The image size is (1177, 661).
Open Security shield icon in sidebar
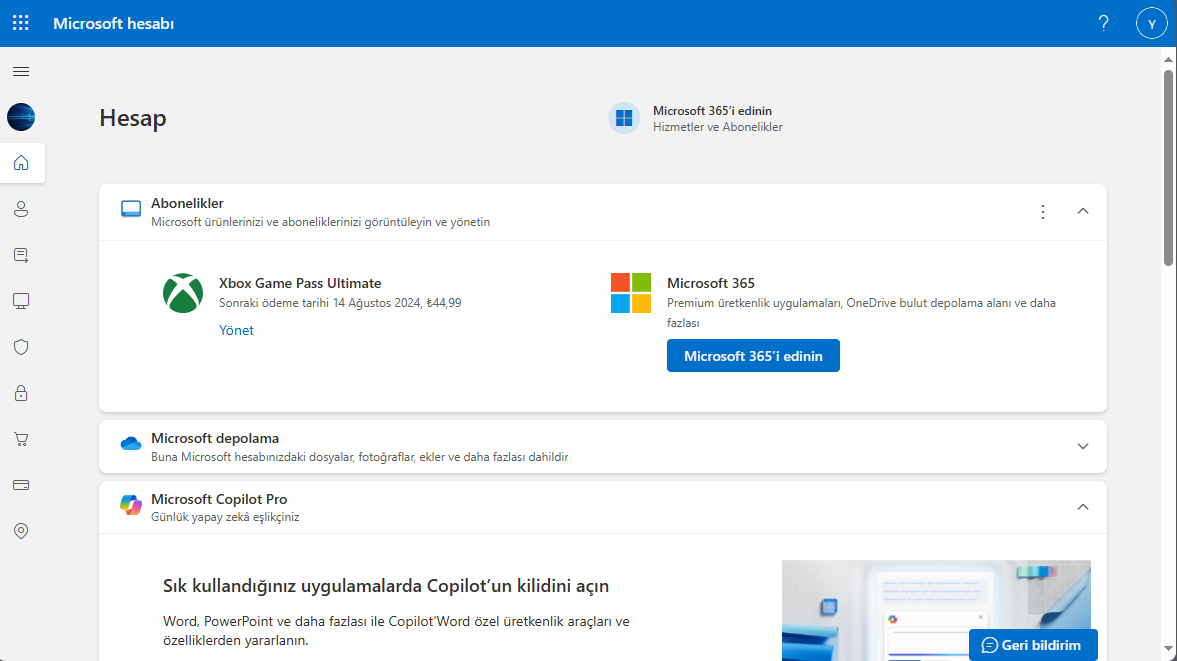coord(21,347)
